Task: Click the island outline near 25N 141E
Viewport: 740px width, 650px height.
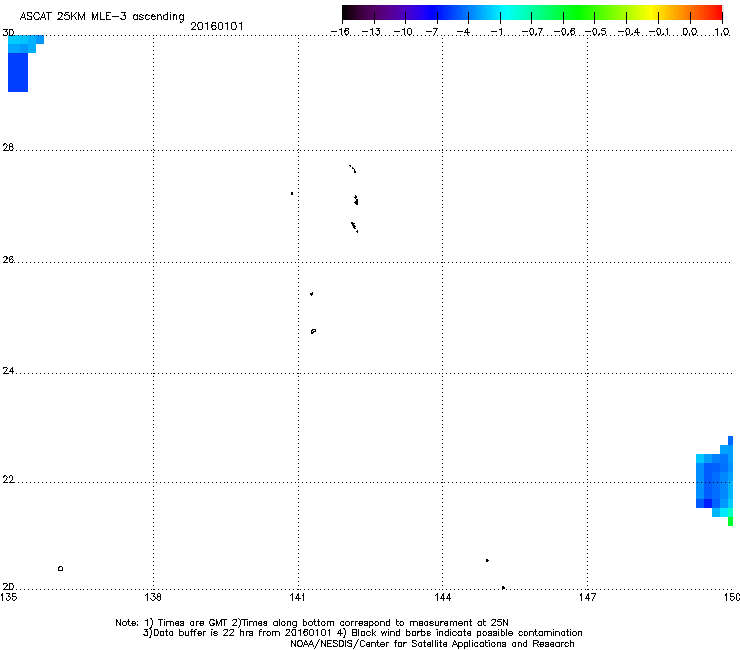Action: coord(313,331)
